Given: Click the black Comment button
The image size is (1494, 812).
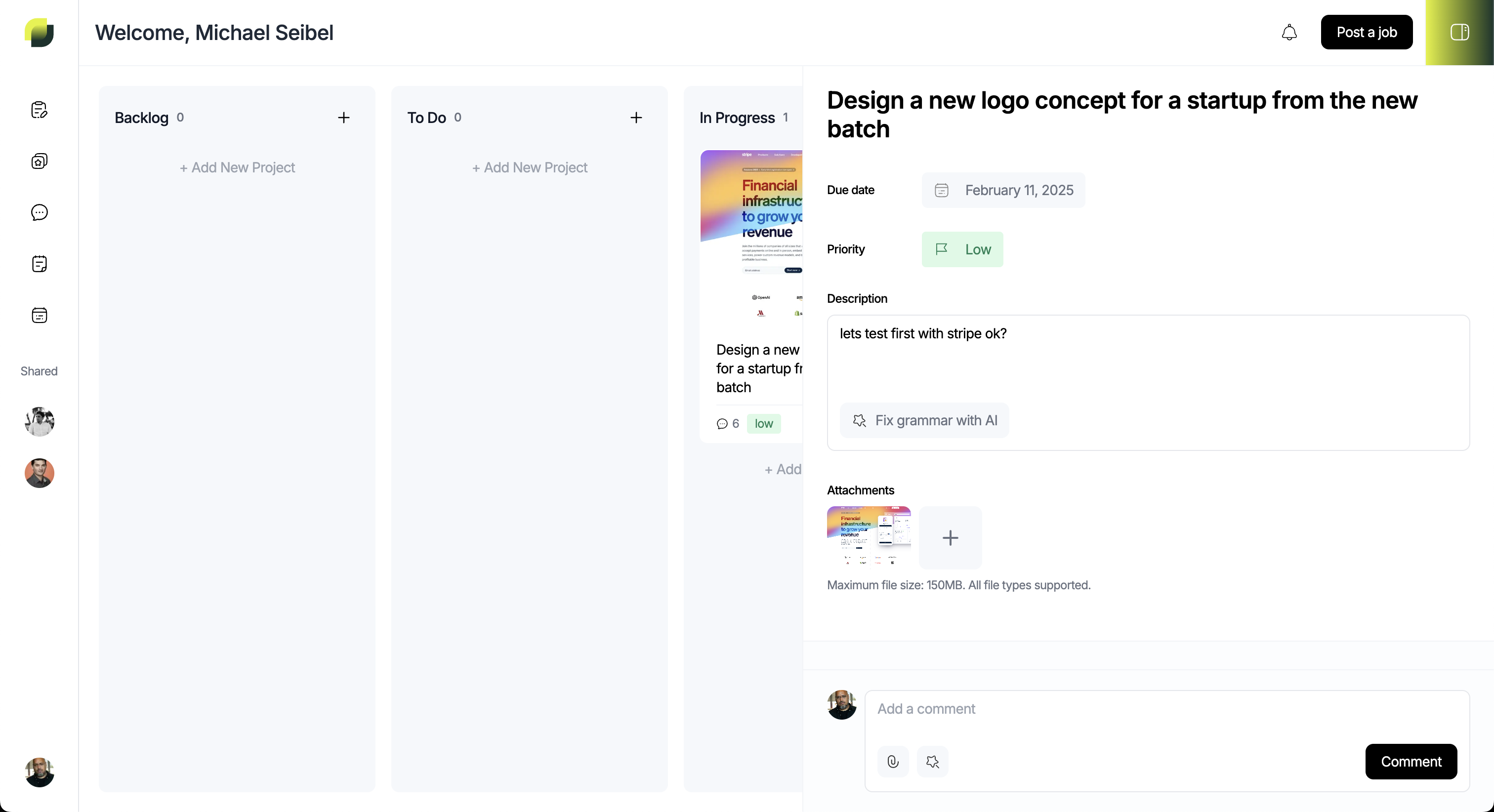Looking at the screenshot, I should click(x=1411, y=762).
